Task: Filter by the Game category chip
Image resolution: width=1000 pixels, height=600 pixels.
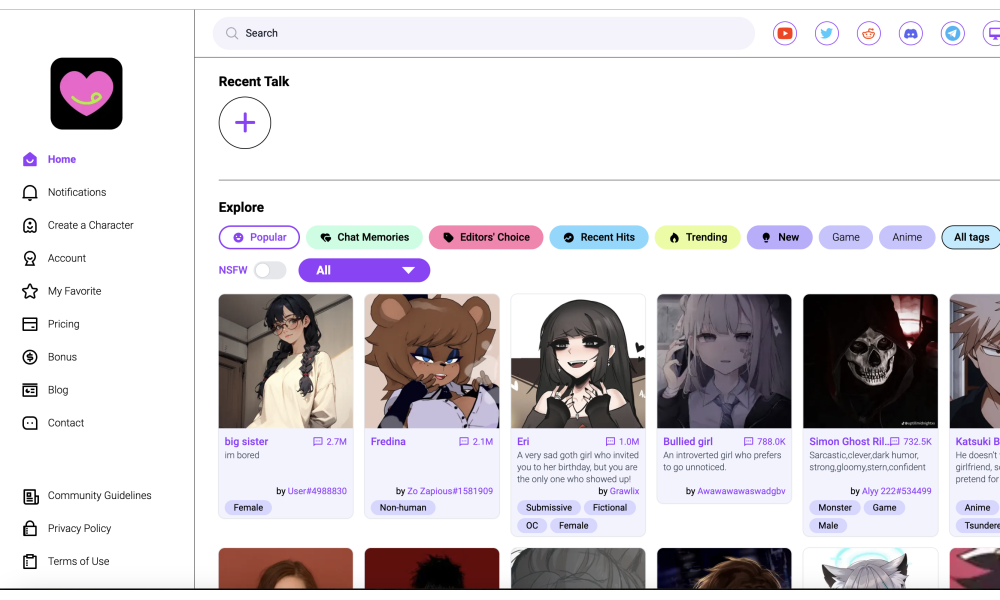Action: pos(846,237)
